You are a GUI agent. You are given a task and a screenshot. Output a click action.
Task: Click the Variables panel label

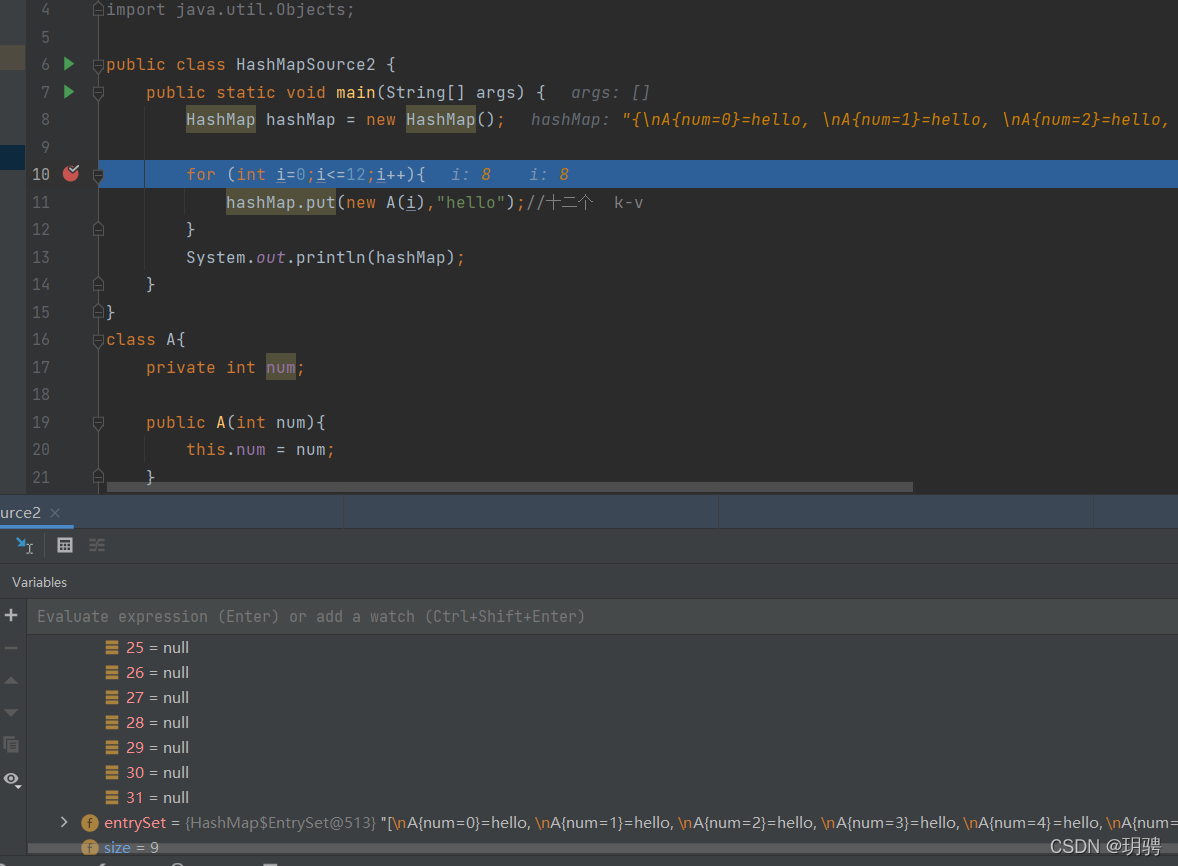pos(39,582)
